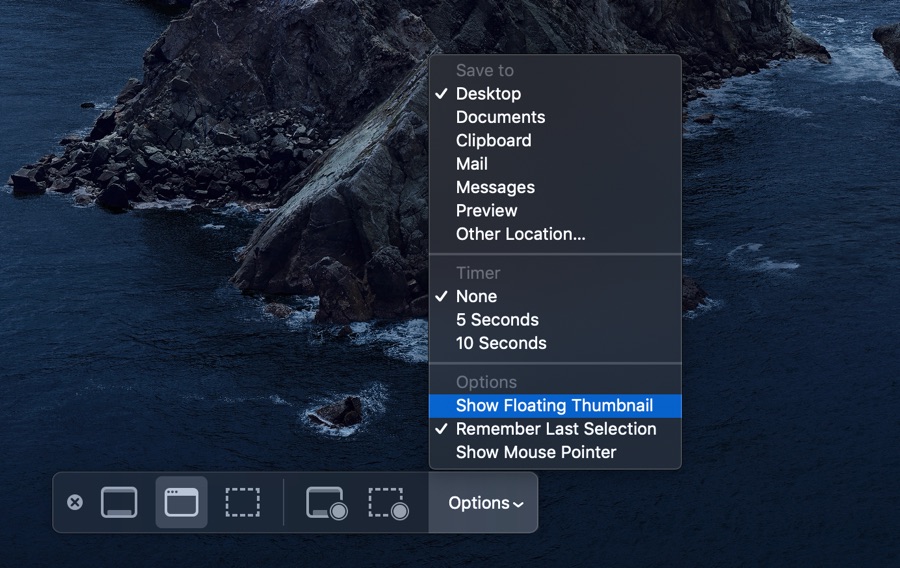Pick Other Location... menu entry
This screenshot has height=568, width=900.
point(555,234)
